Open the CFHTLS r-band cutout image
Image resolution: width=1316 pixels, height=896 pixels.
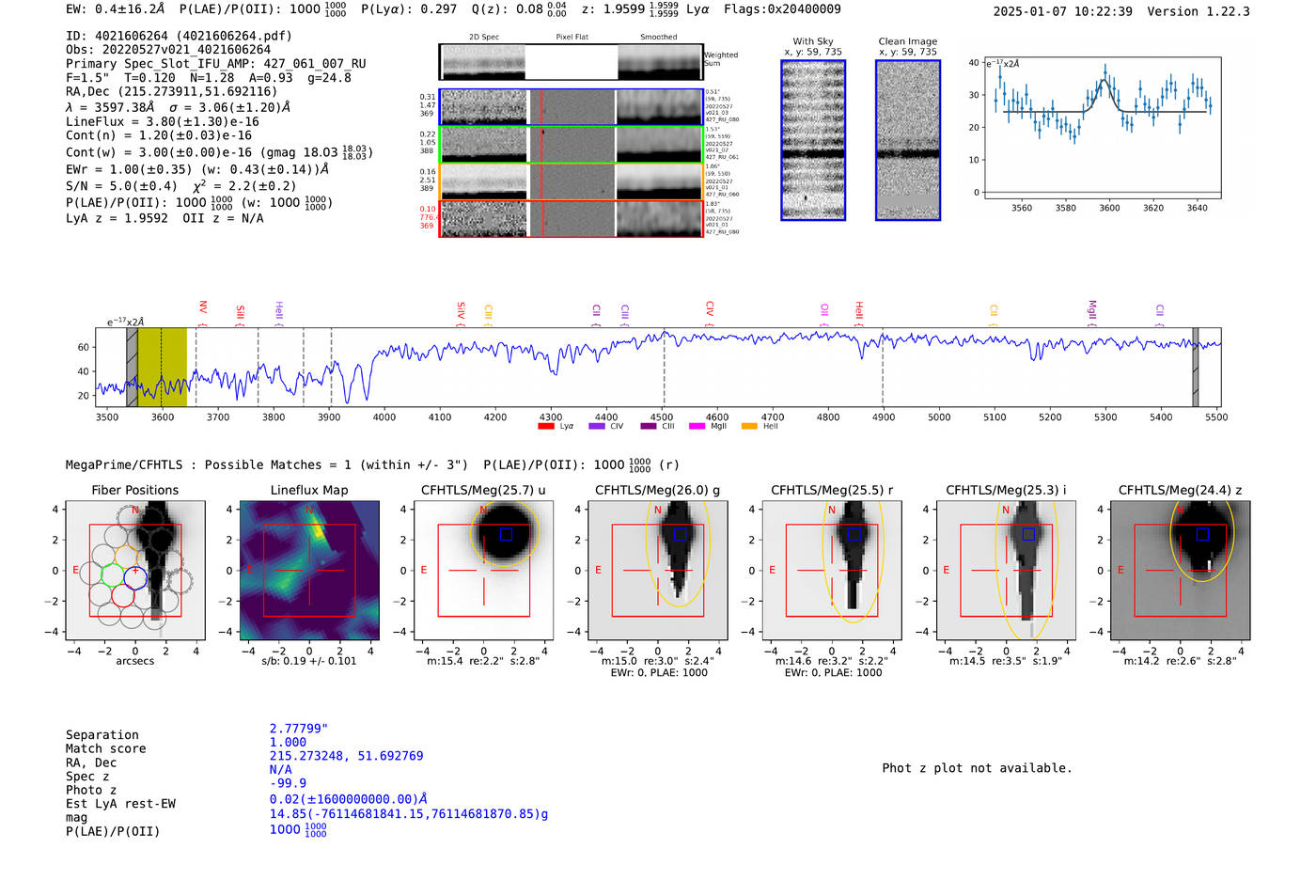point(832,571)
